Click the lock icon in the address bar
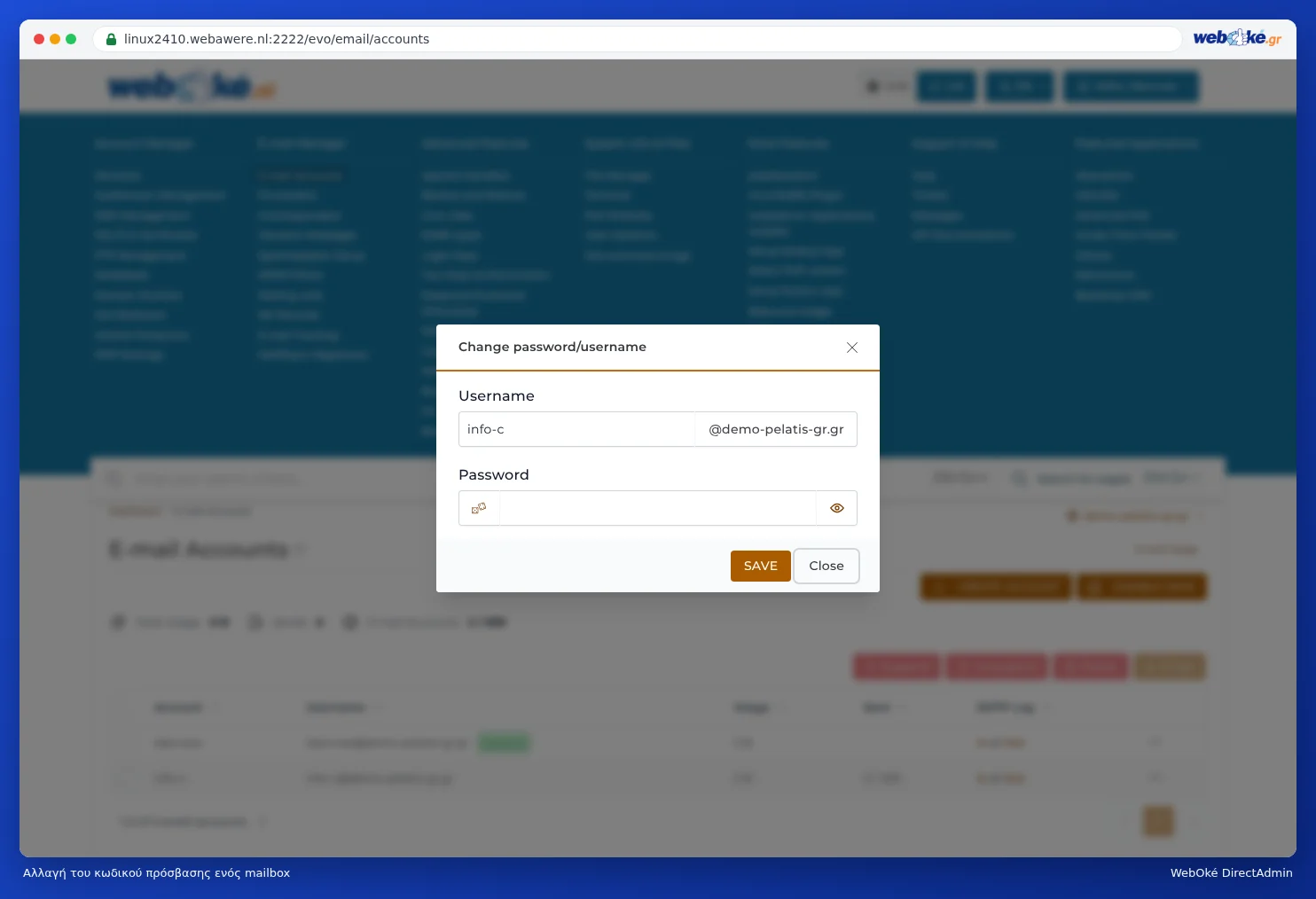The width and height of the screenshot is (1316, 899). pyautogui.click(x=111, y=39)
